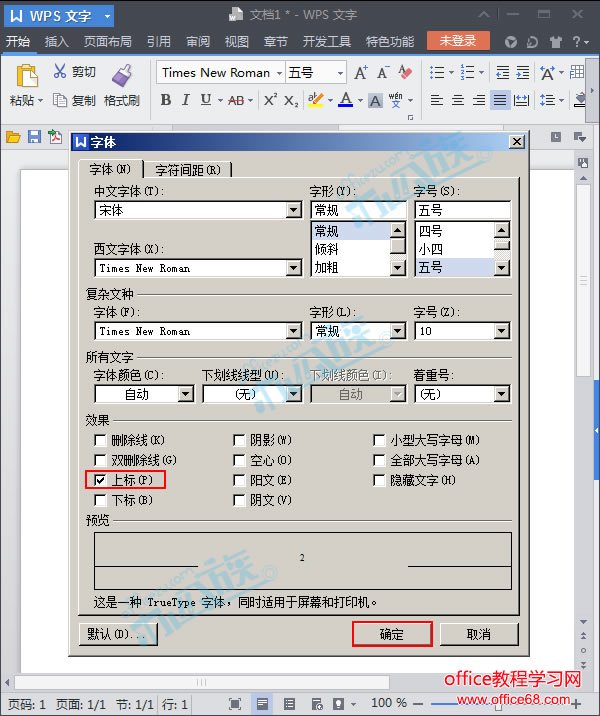Click the 确定 button

pos(392,634)
